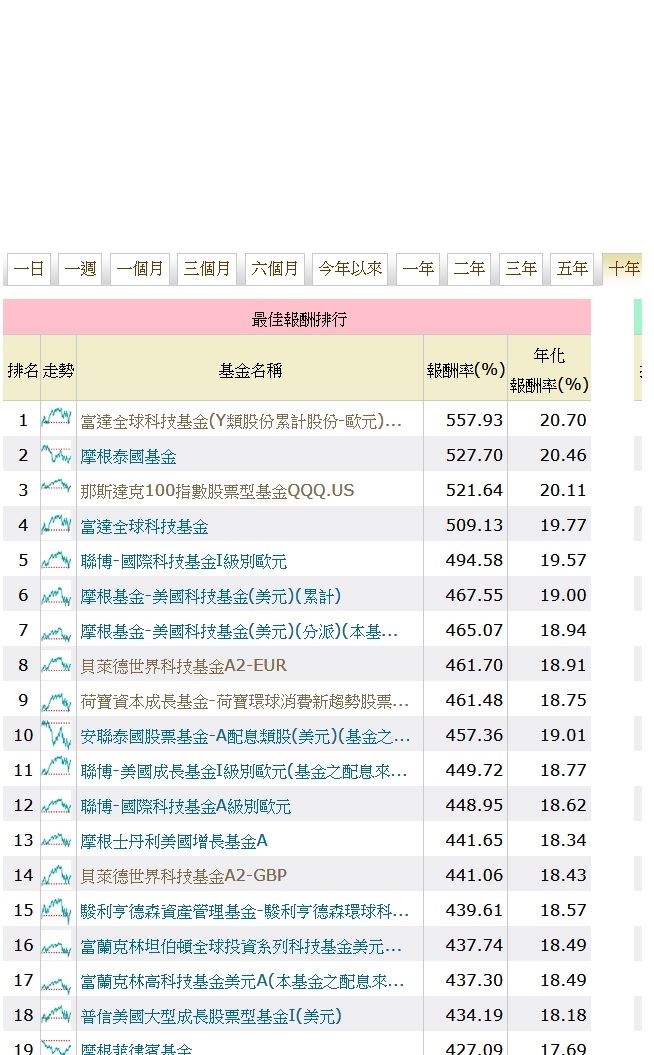The height and width of the screenshot is (1055, 654).
Task: Open trend chart icon for rank 9 row
Action: [x=57, y=699]
